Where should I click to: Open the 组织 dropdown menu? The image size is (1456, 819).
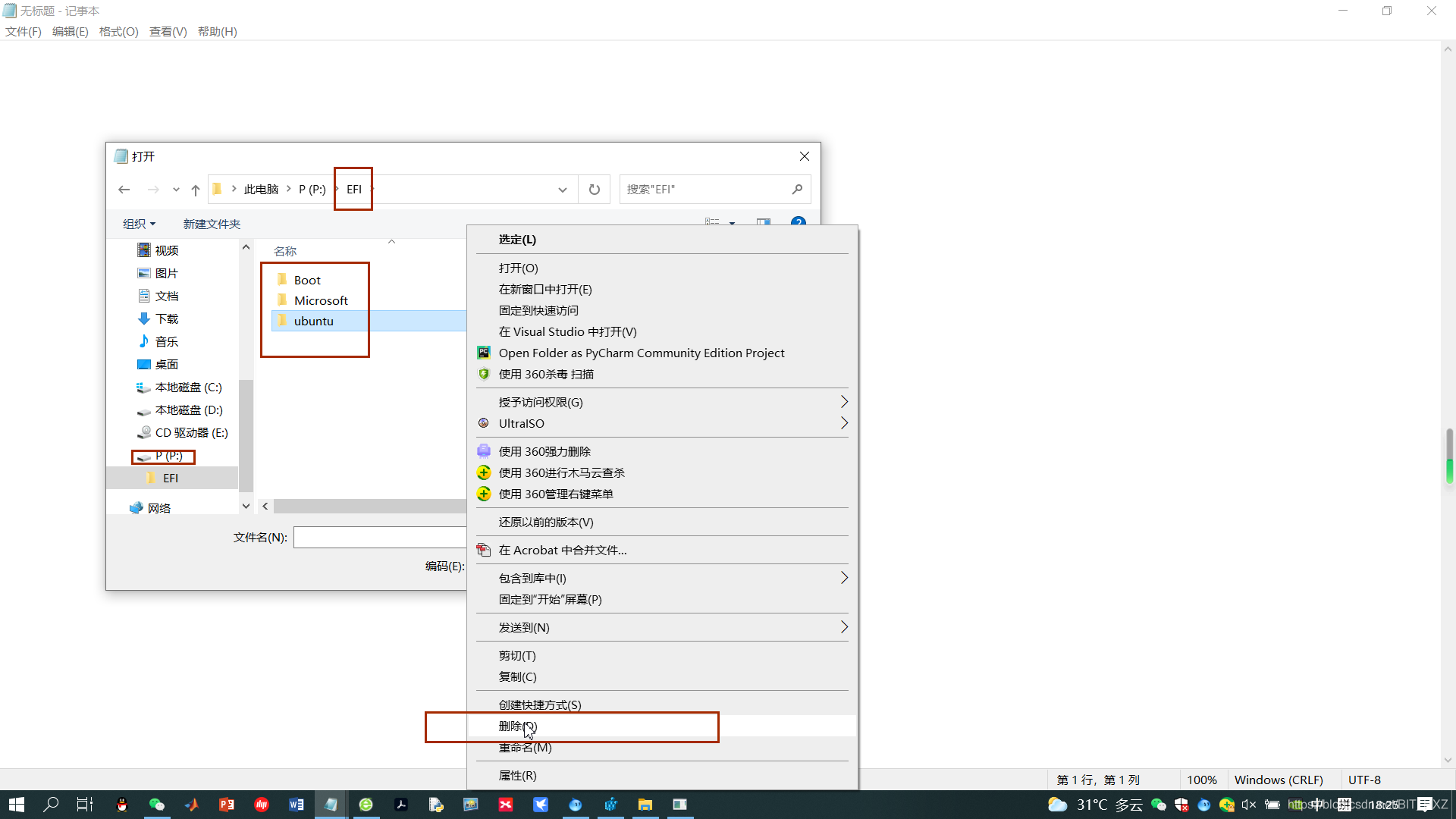tap(139, 224)
